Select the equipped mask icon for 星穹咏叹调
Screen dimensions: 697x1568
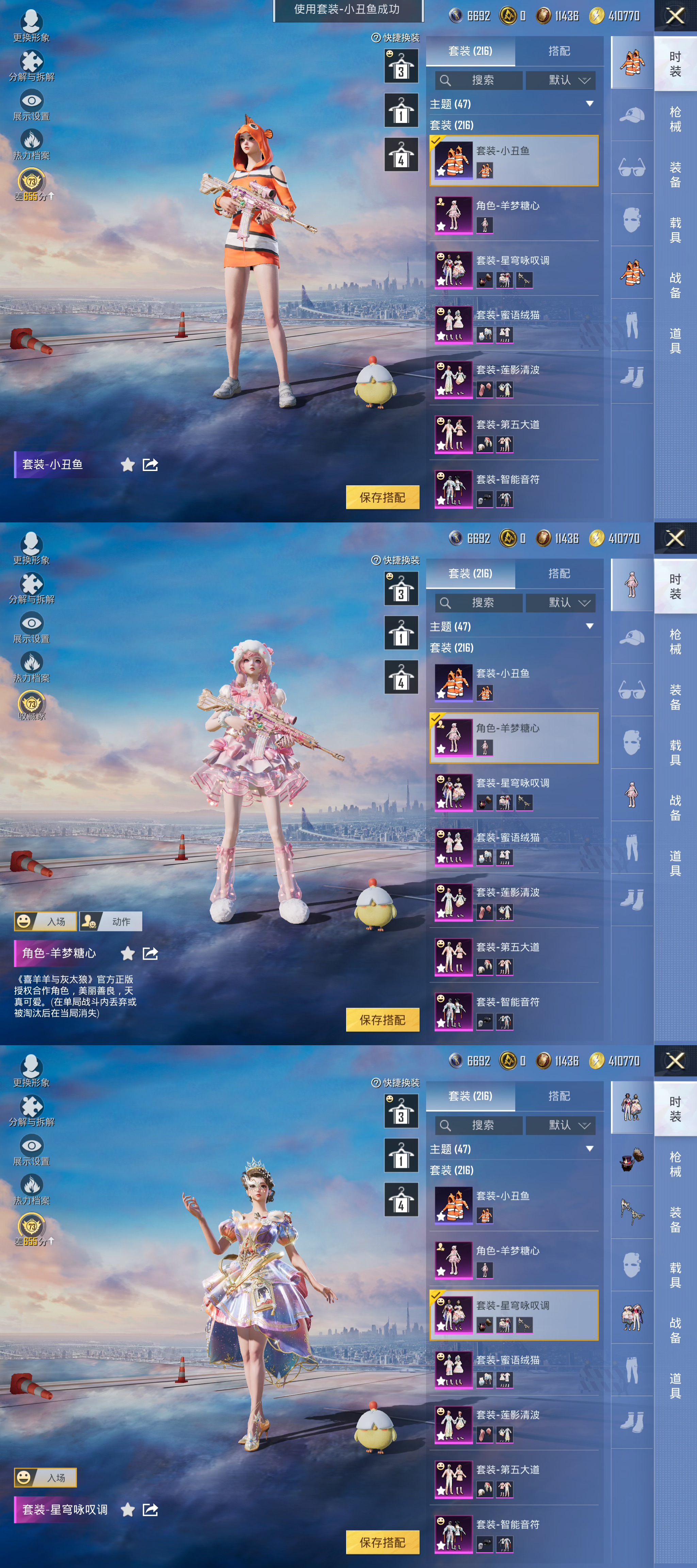click(x=632, y=1212)
